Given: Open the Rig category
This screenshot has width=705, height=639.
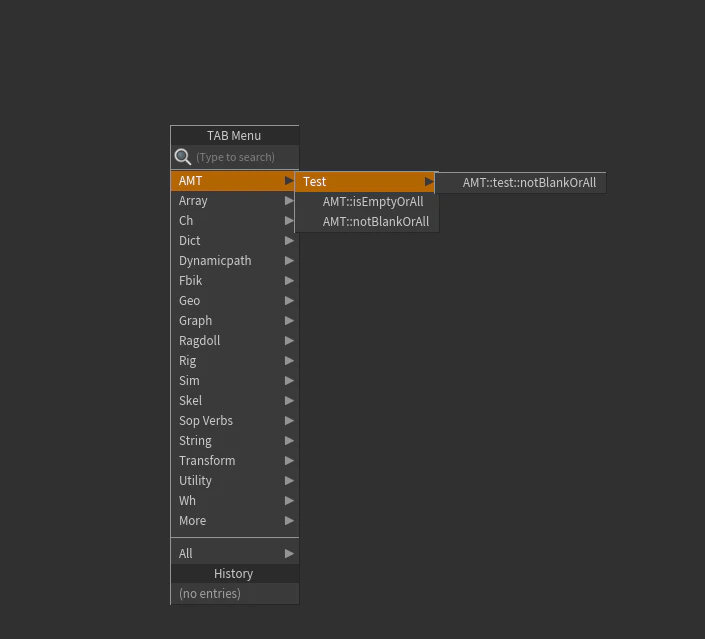Looking at the screenshot, I should click(235, 361).
